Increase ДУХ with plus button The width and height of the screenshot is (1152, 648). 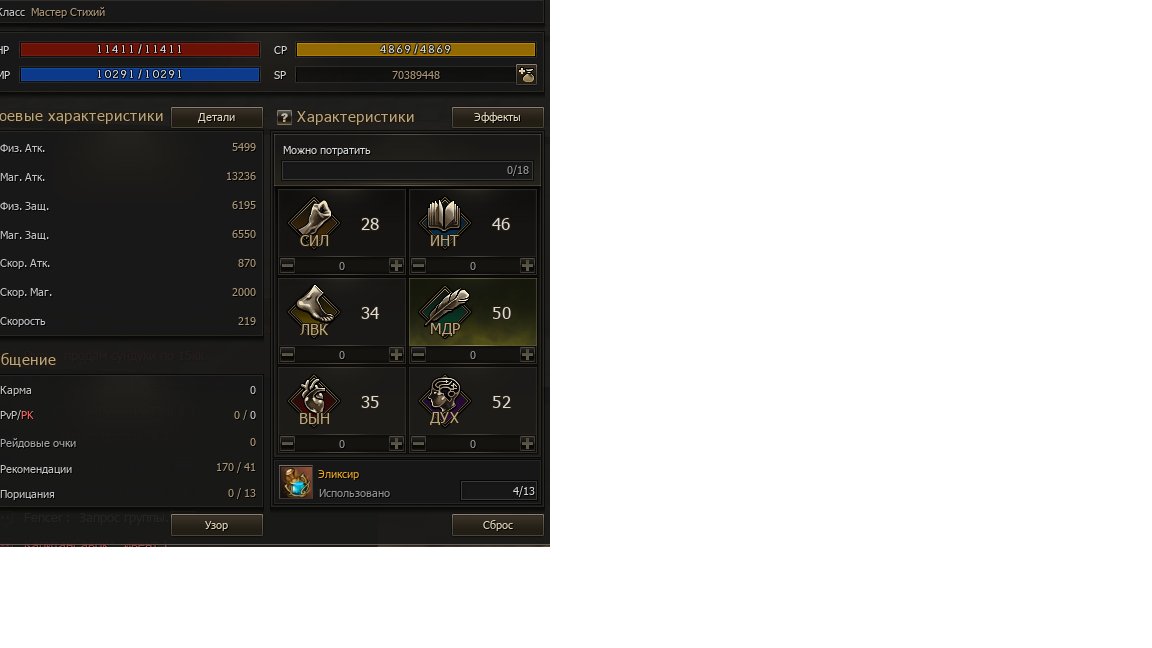(527, 443)
